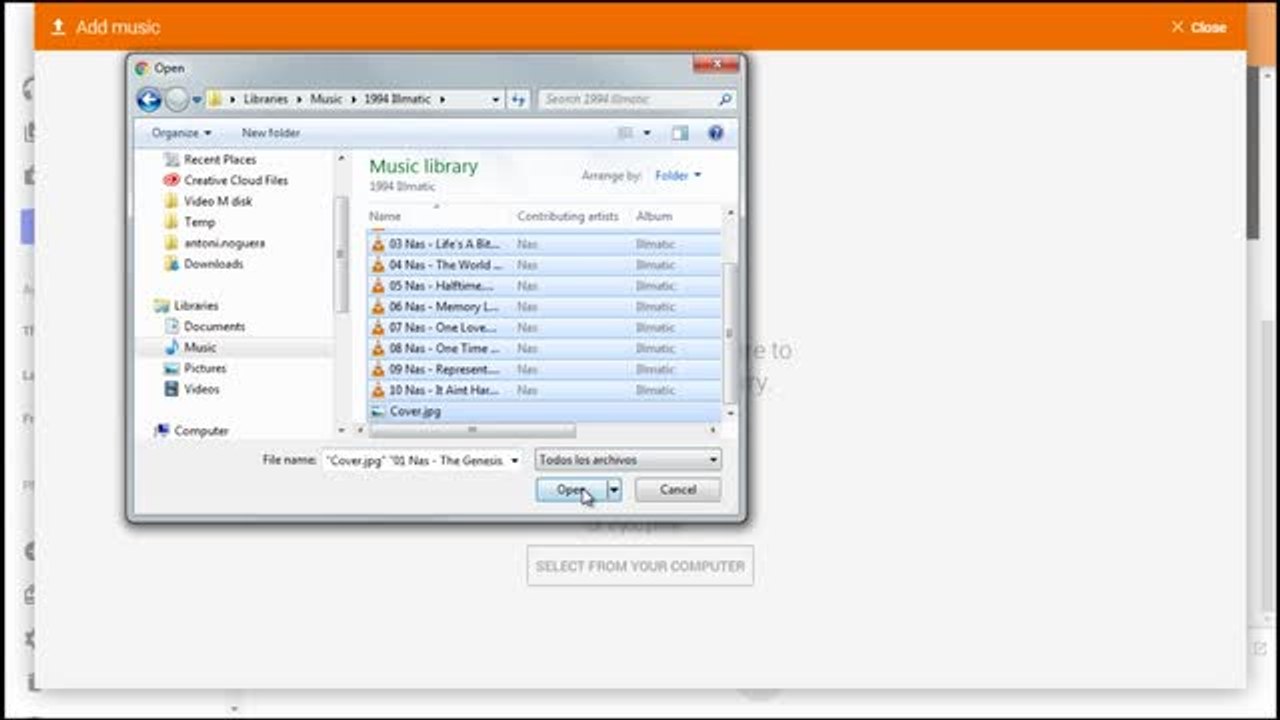Click the Recent Places icon in the sidebar
The image size is (1280, 720).
[x=171, y=160]
